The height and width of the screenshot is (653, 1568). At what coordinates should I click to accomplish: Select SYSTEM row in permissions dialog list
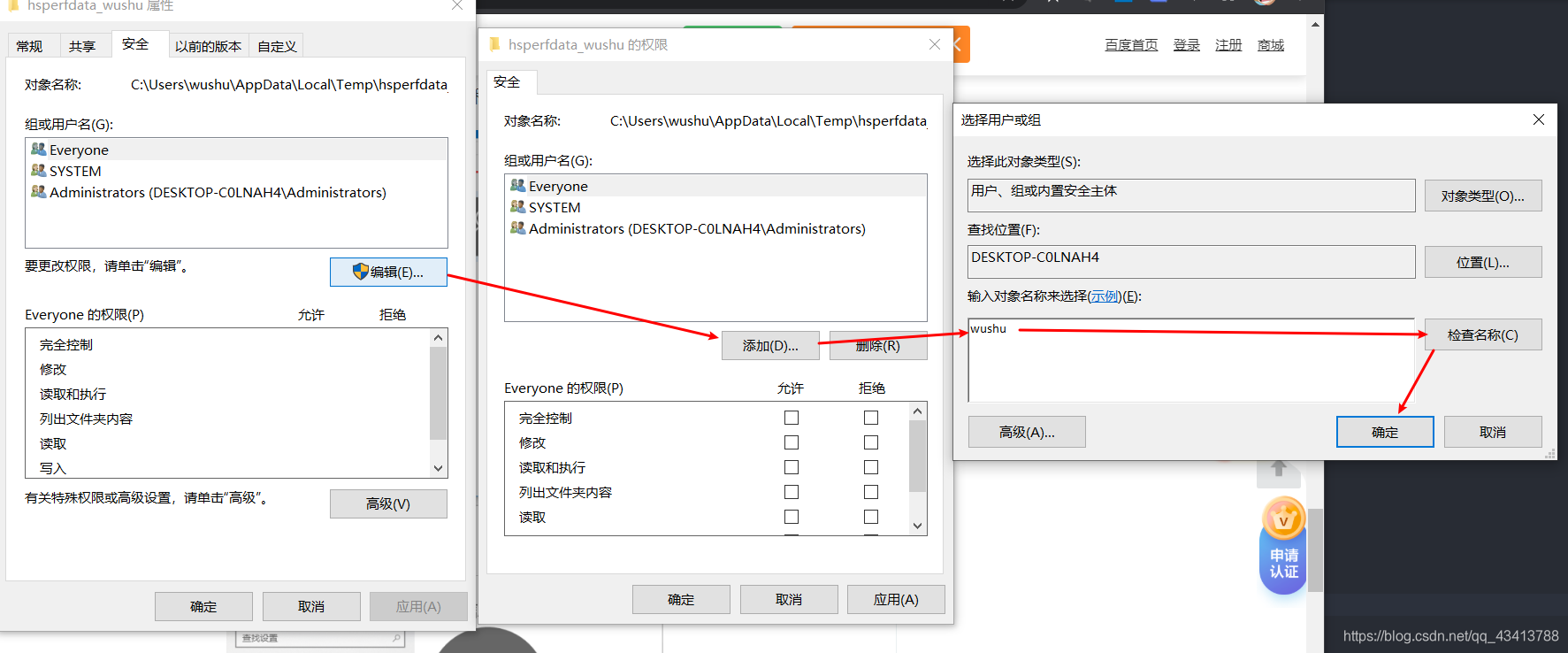coord(715,207)
